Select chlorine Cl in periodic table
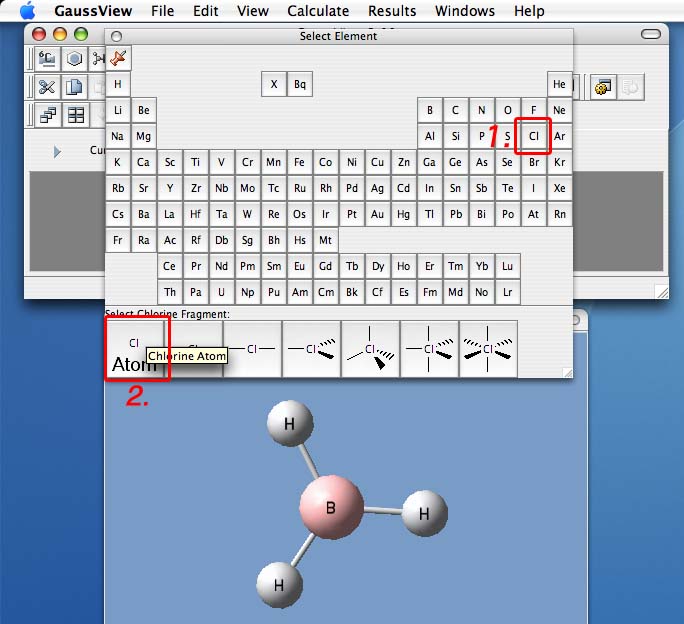Image resolution: width=684 pixels, height=624 pixels. click(x=534, y=136)
